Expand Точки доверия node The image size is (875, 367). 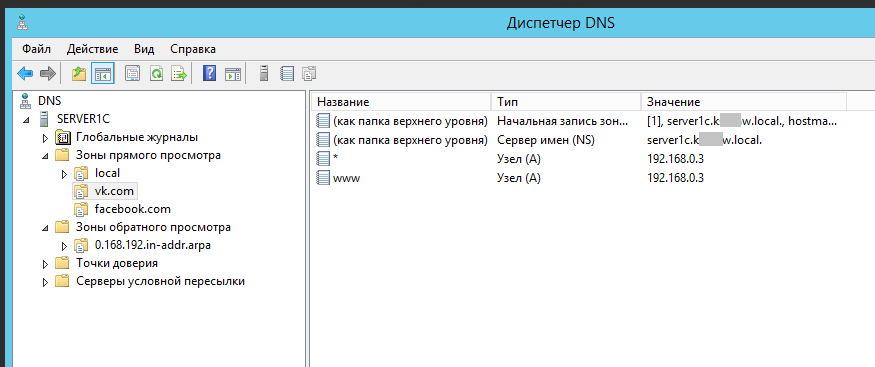click(x=45, y=264)
